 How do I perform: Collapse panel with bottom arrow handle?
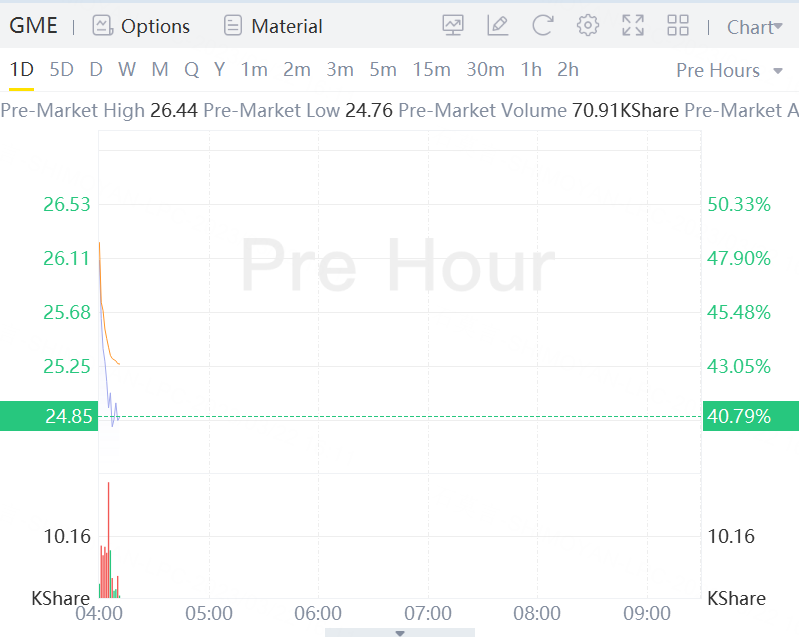pyautogui.click(x=400, y=633)
